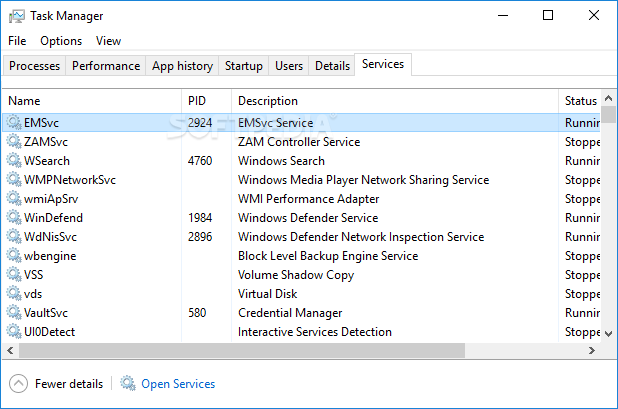Sort services by Name column header

(91, 101)
